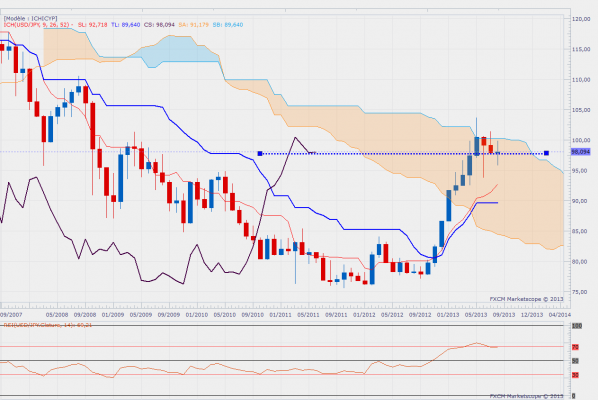Click the 09/2008 date on time axis
The width and height of the screenshot is (598, 400).
pyautogui.click(x=85, y=315)
